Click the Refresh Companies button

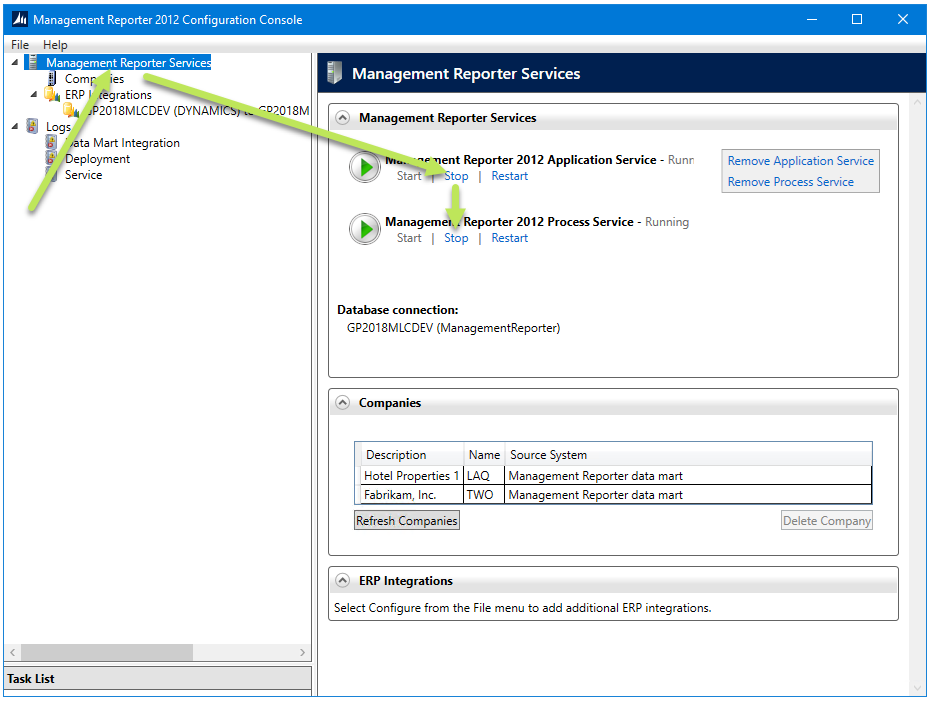coord(406,520)
